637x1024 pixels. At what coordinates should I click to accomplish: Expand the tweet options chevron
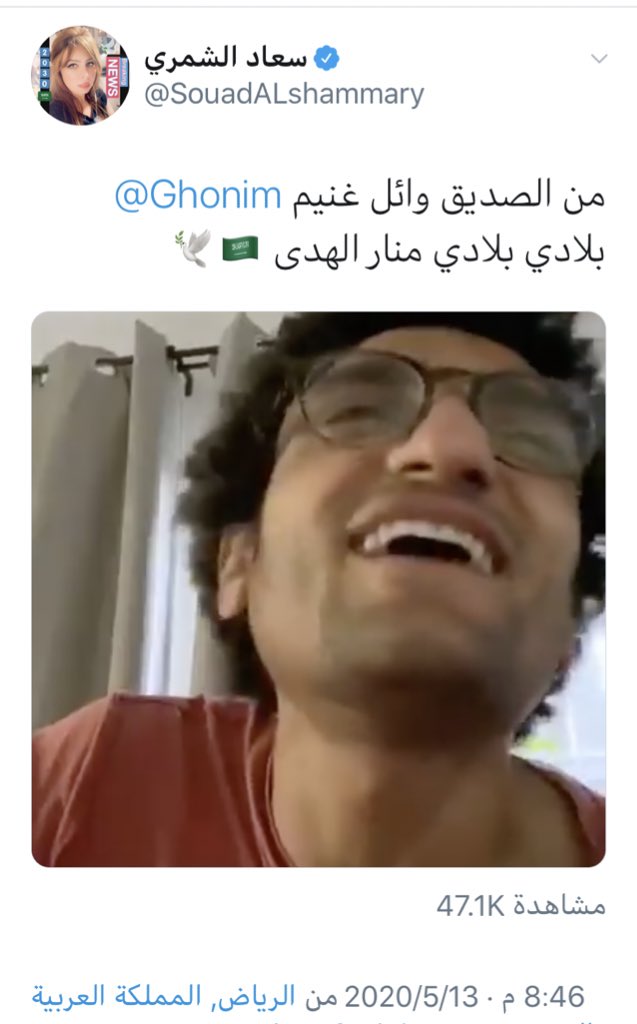point(598,59)
